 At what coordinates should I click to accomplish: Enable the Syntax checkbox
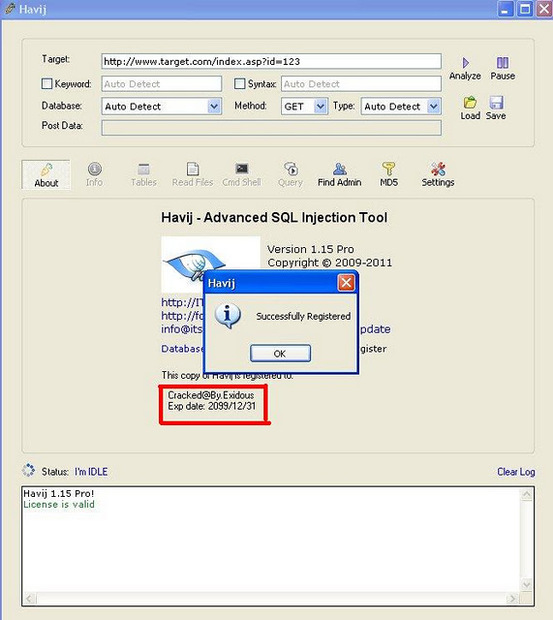tap(240, 83)
